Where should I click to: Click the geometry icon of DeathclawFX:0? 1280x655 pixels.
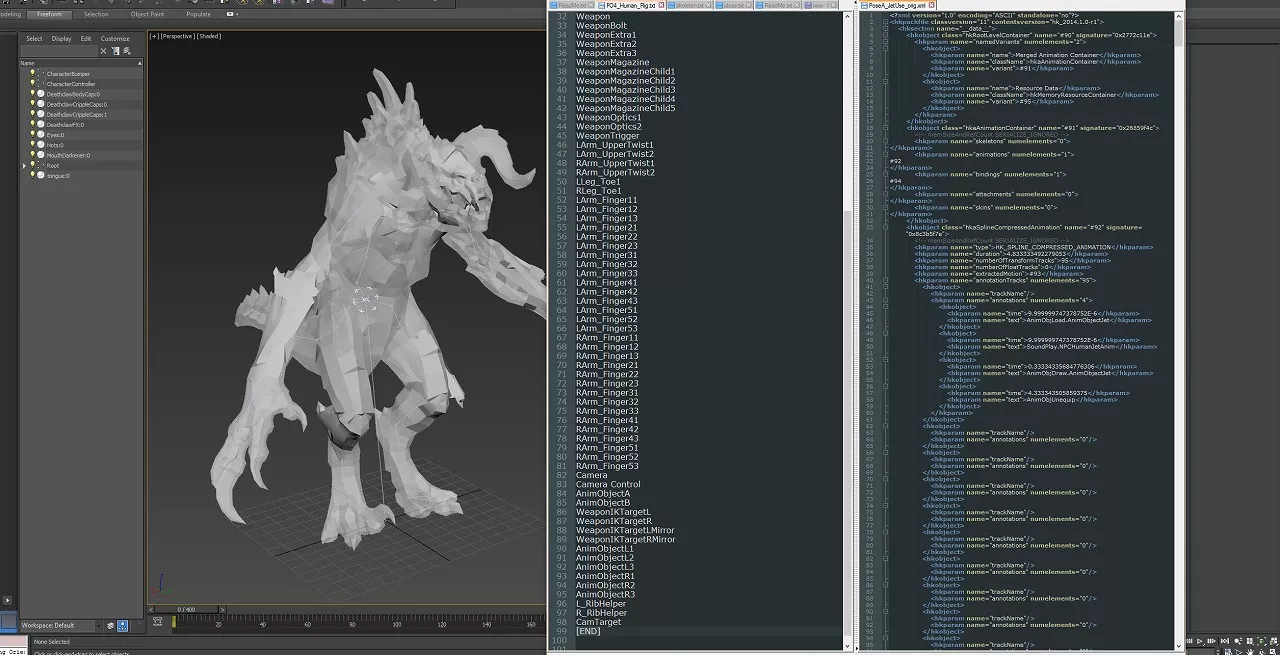point(41,125)
